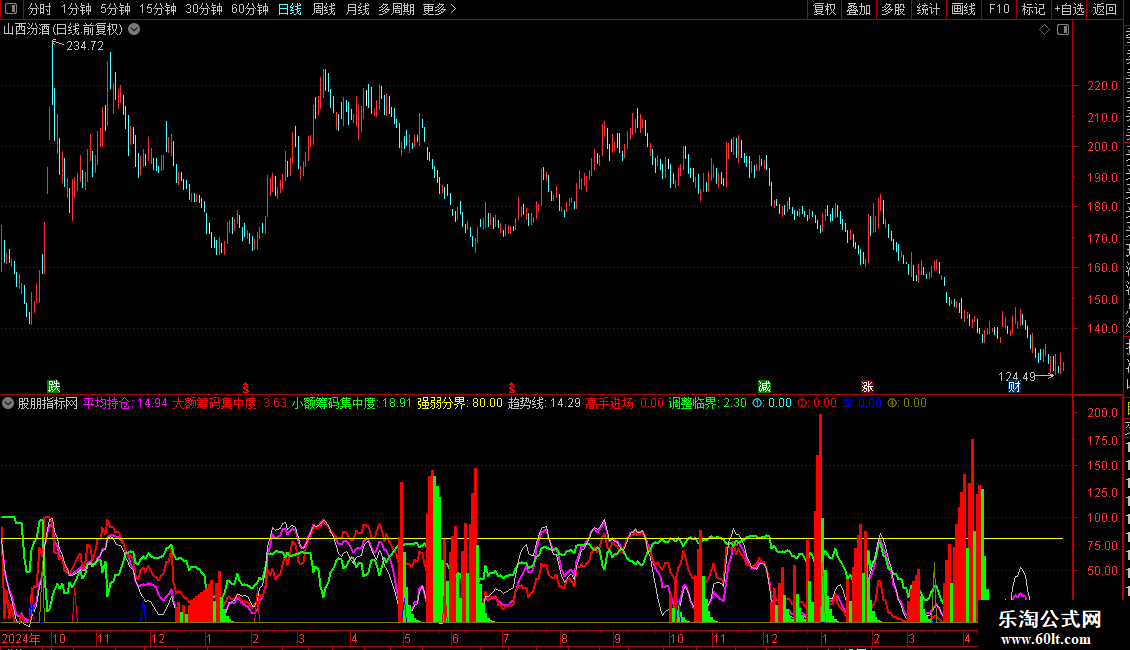Click the 200.0 indicator axis label

pyautogui.click(x=1103, y=413)
